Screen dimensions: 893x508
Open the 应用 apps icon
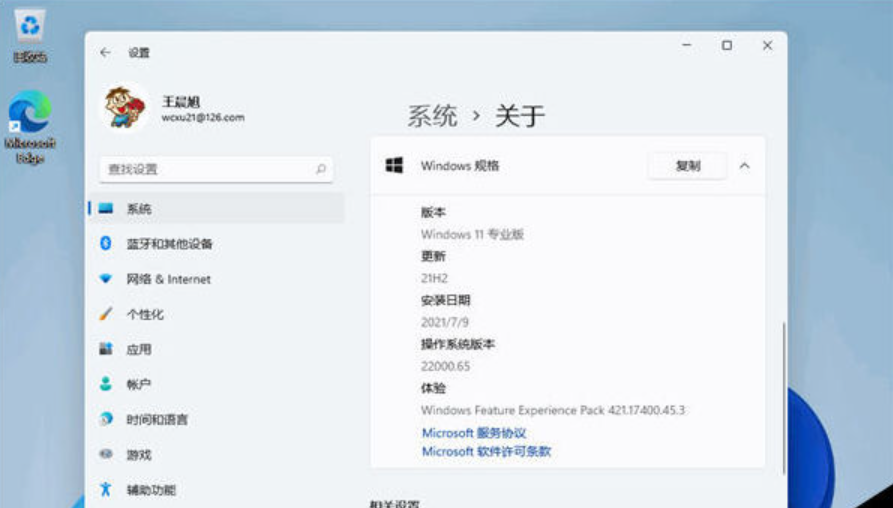(106, 349)
